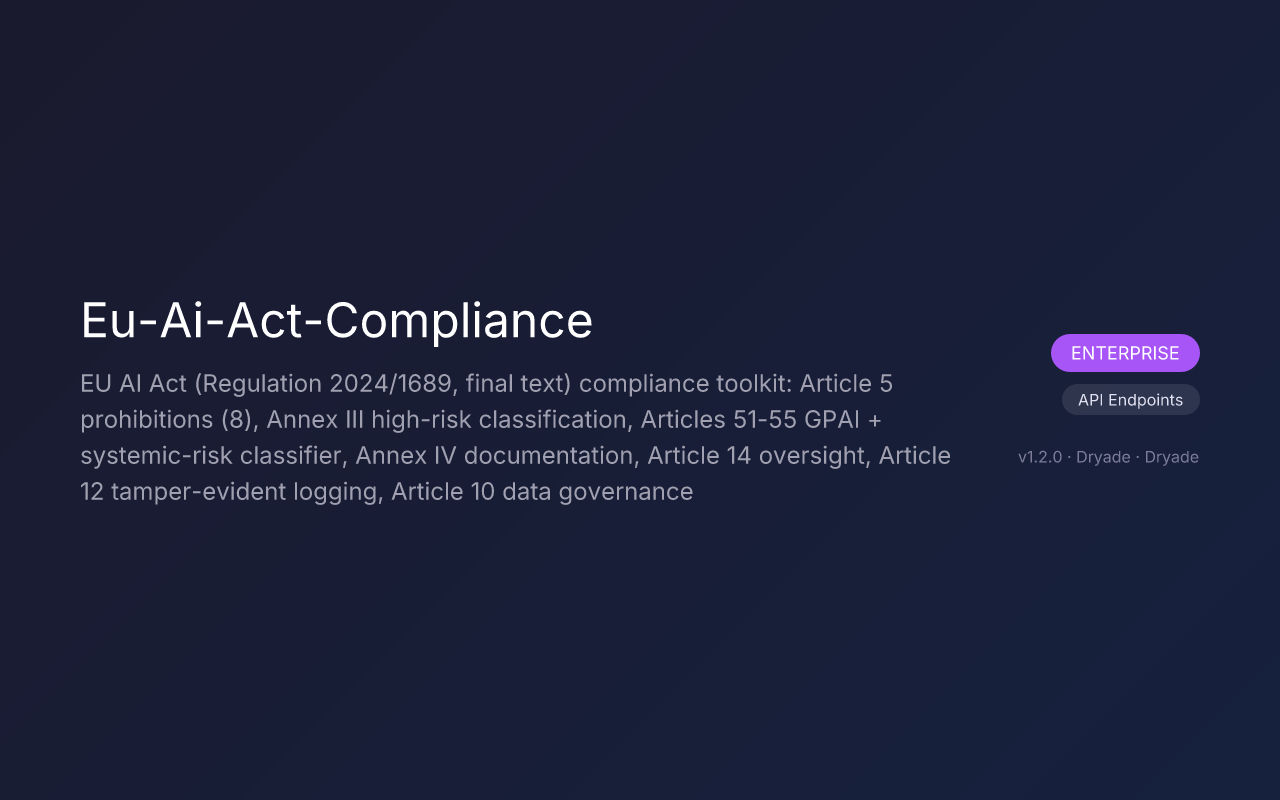The height and width of the screenshot is (800, 1280).
Task: Click the purple ENTERPRISE tier pill
Action: 1125,353
